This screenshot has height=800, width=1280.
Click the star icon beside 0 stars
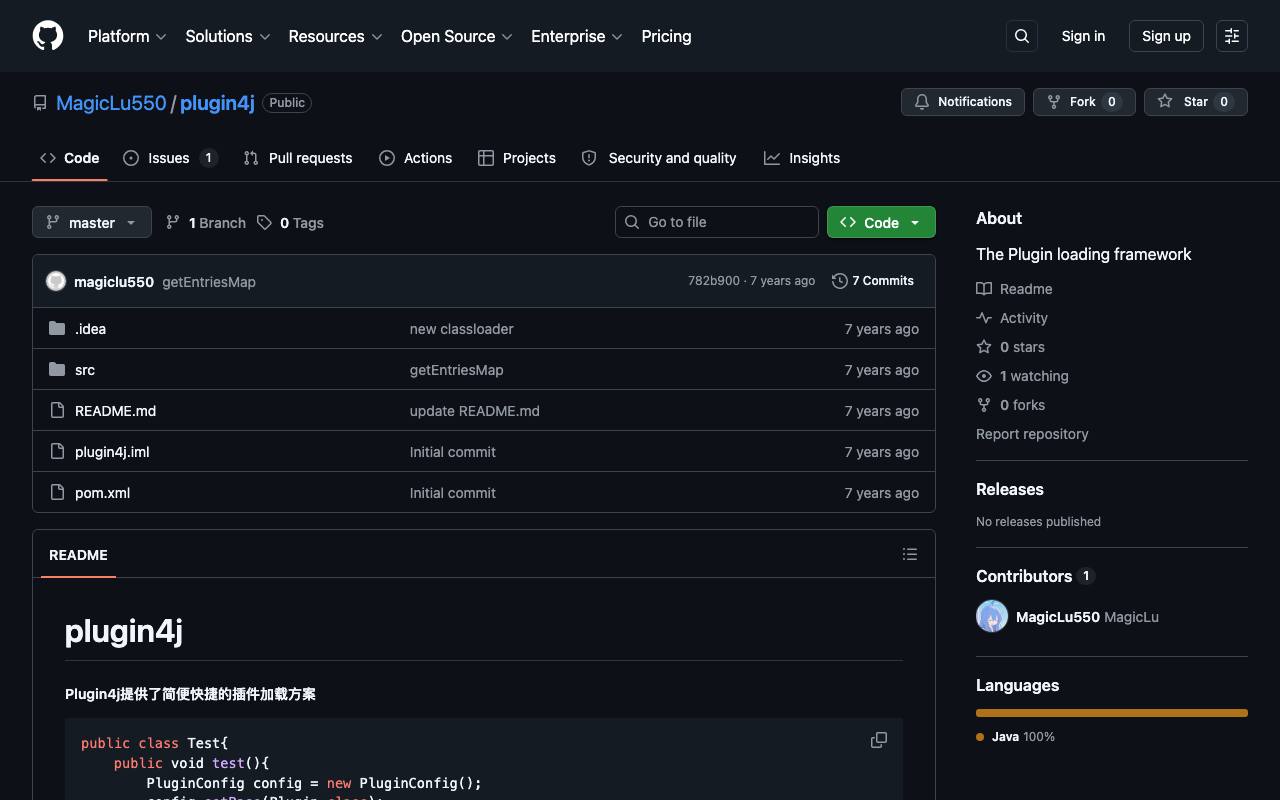(x=984, y=347)
